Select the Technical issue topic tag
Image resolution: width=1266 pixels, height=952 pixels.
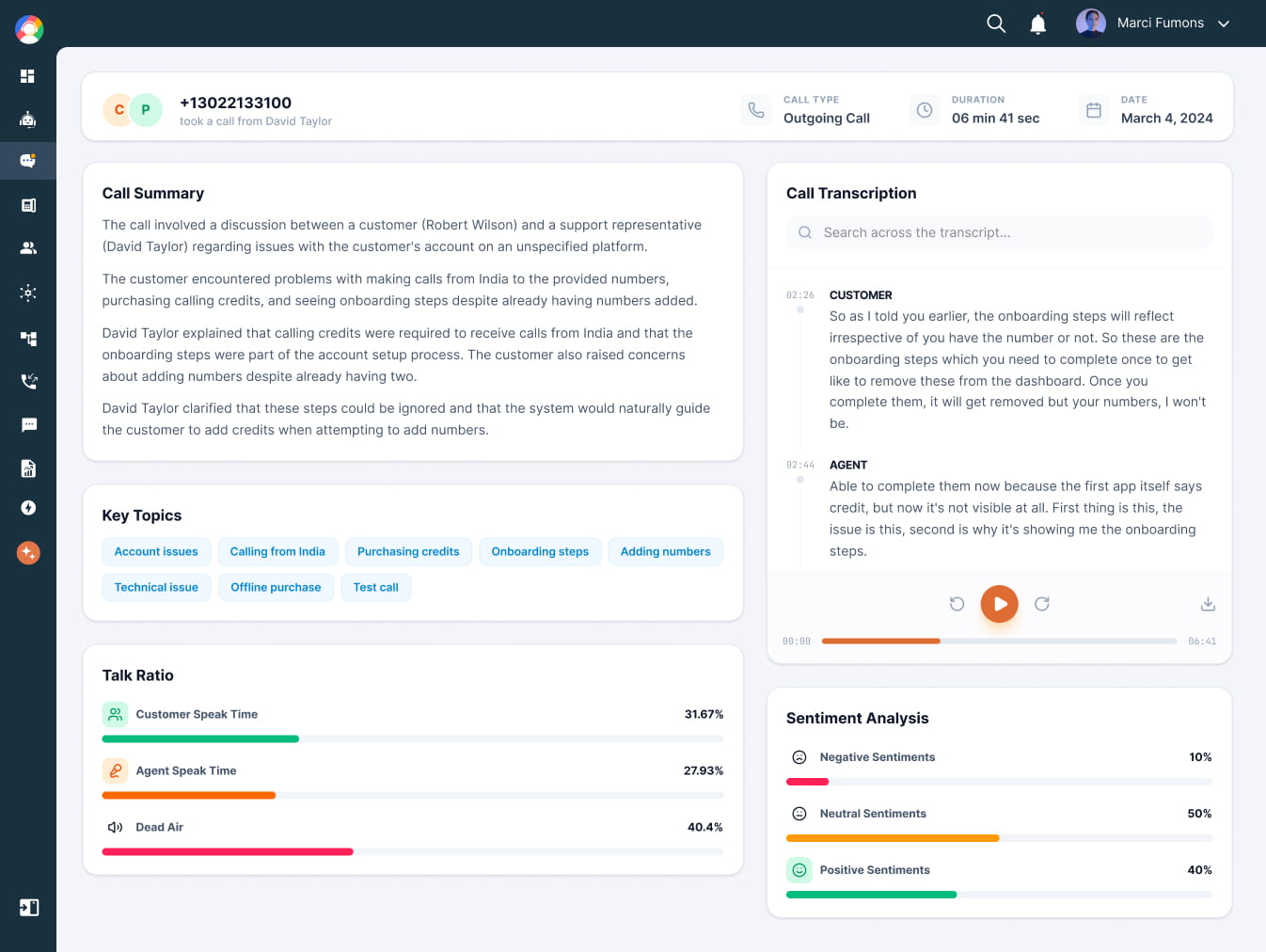(156, 587)
